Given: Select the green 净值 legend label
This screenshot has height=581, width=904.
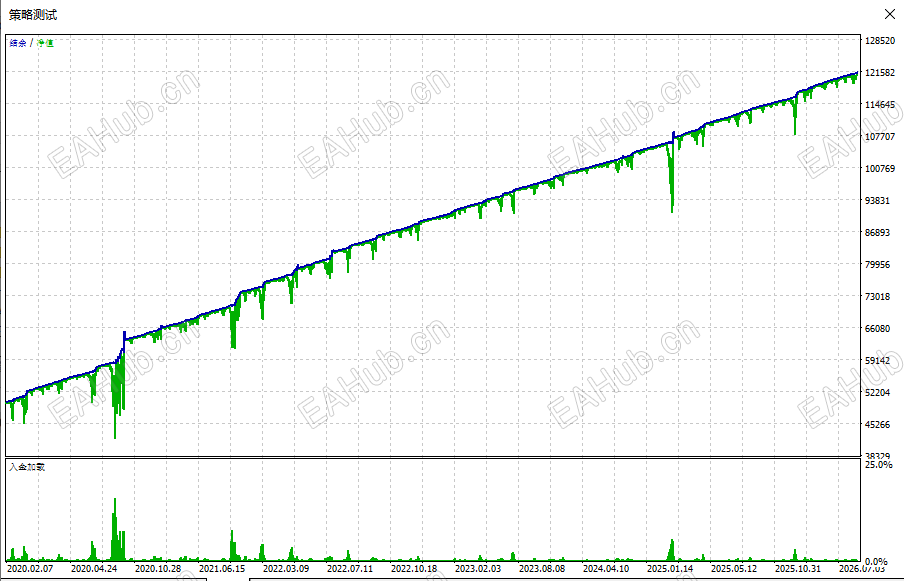Looking at the screenshot, I should [x=45, y=43].
